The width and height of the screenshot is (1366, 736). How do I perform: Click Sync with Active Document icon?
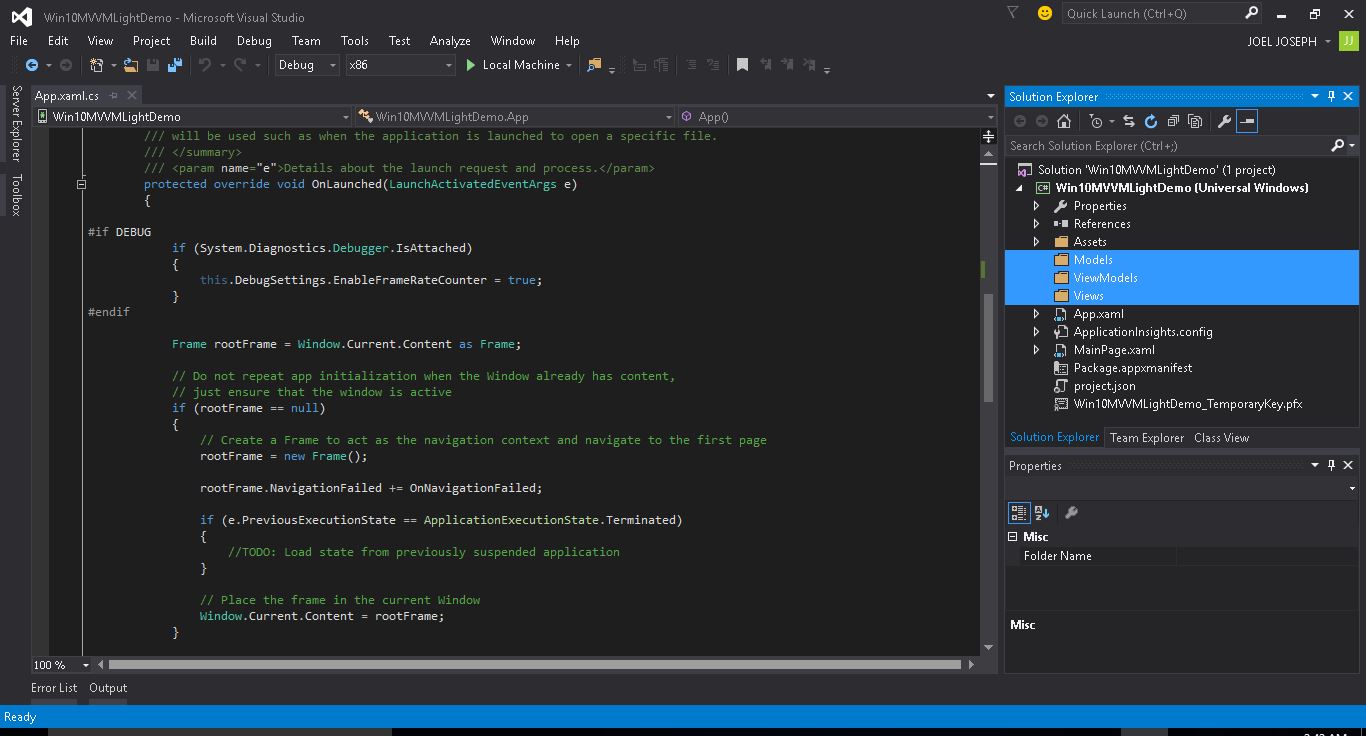click(x=1129, y=121)
